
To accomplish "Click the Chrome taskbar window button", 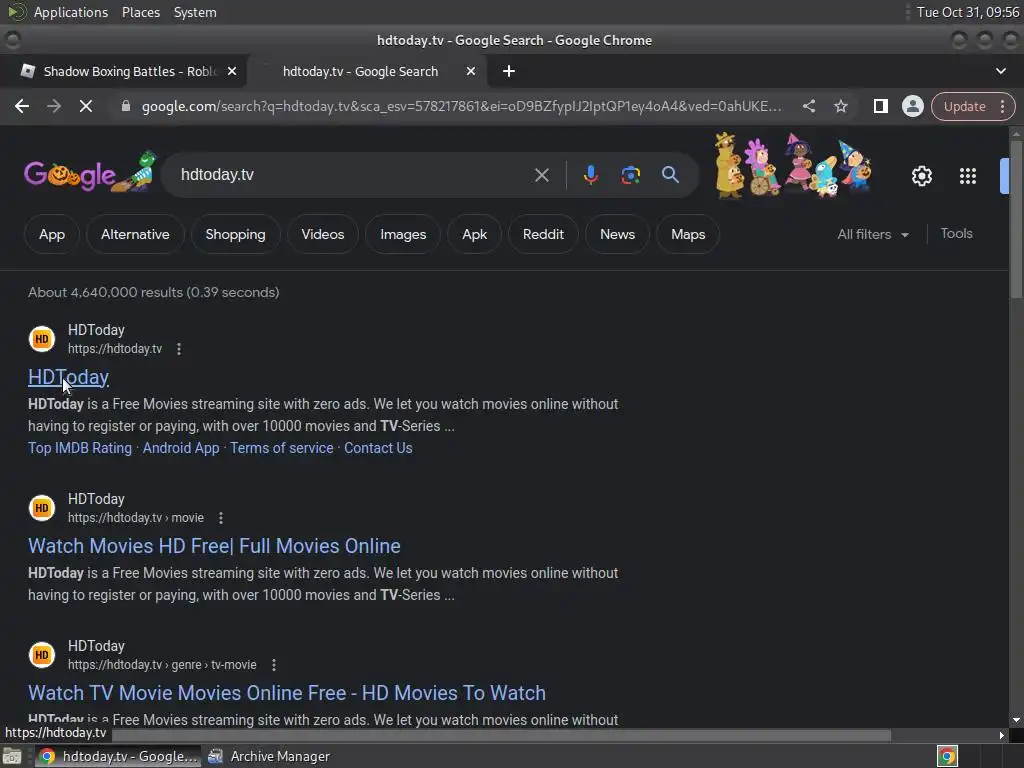I will pyautogui.click(x=118, y=756).
